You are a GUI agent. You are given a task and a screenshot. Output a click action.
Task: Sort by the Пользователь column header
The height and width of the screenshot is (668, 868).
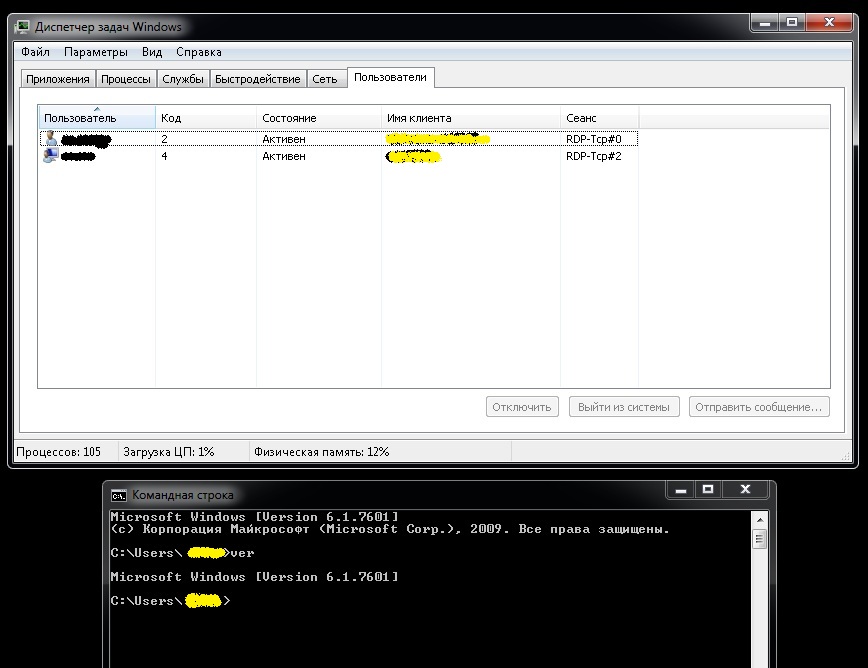(x=97, y=117)
